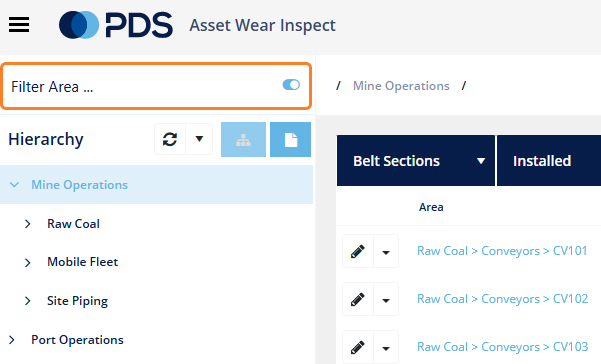Open the CV103 row action dropdown
Image resolution: width=601 pixels, height=364 pixels.
point(386,348)
